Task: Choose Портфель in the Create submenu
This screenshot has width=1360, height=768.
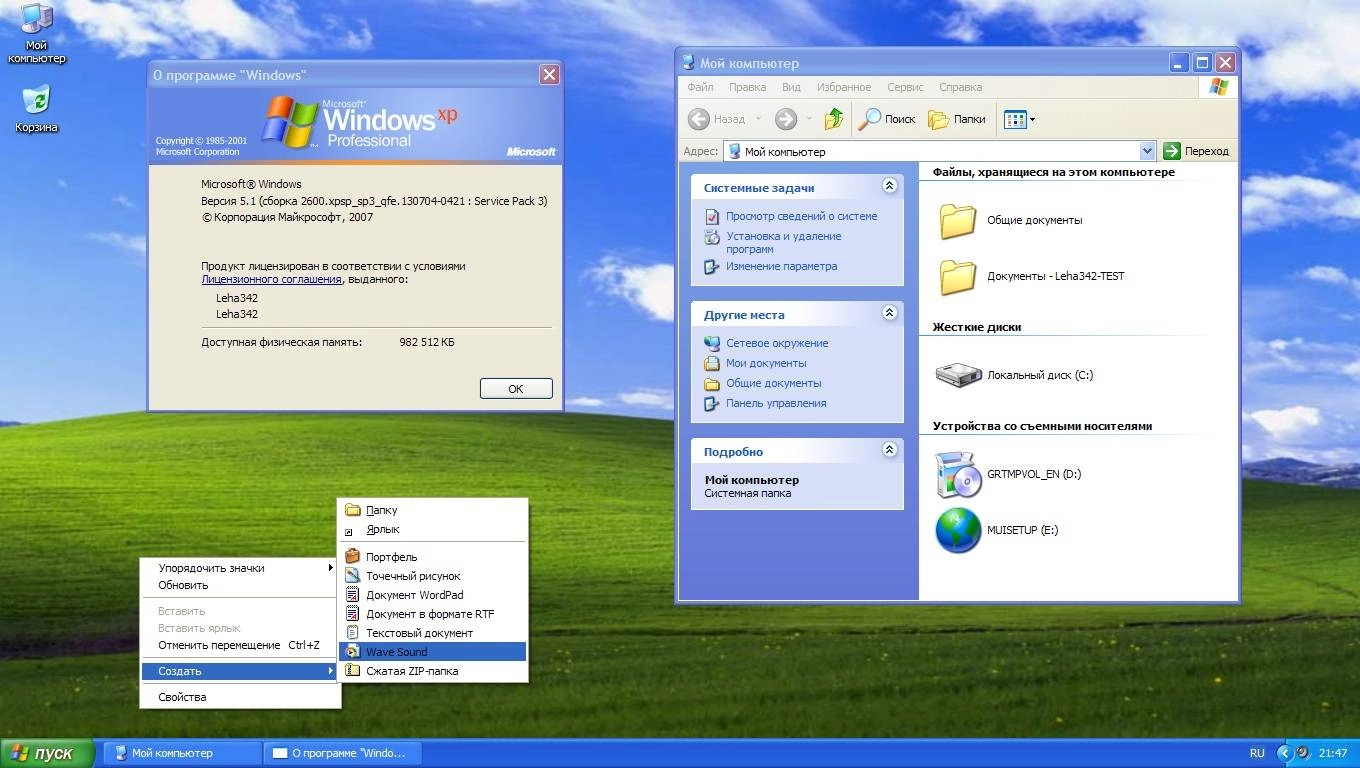Action: 432,557
